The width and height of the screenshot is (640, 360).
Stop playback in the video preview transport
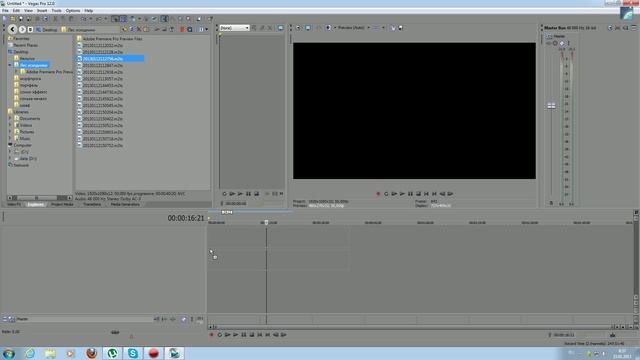point(418,194)
